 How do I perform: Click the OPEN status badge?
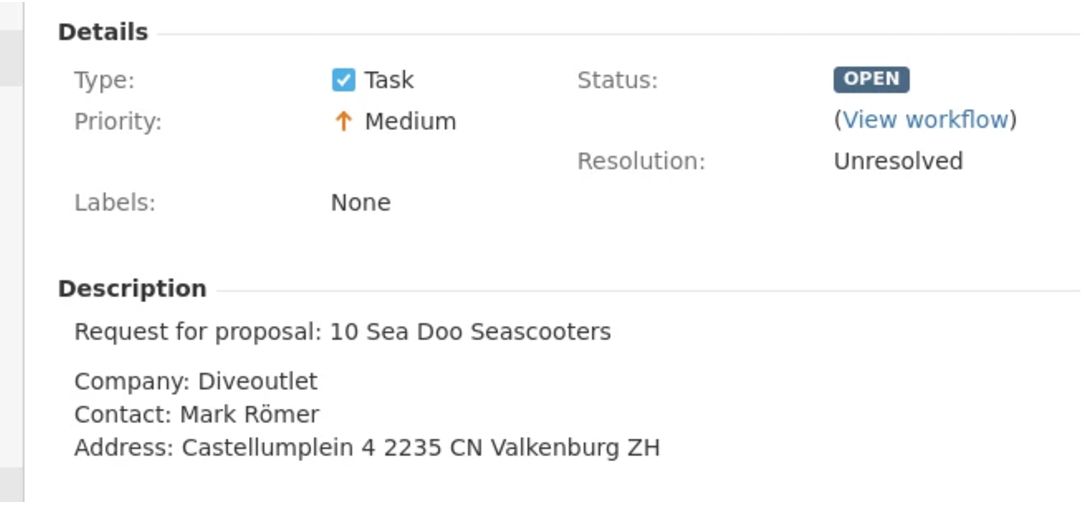point(871,79)
